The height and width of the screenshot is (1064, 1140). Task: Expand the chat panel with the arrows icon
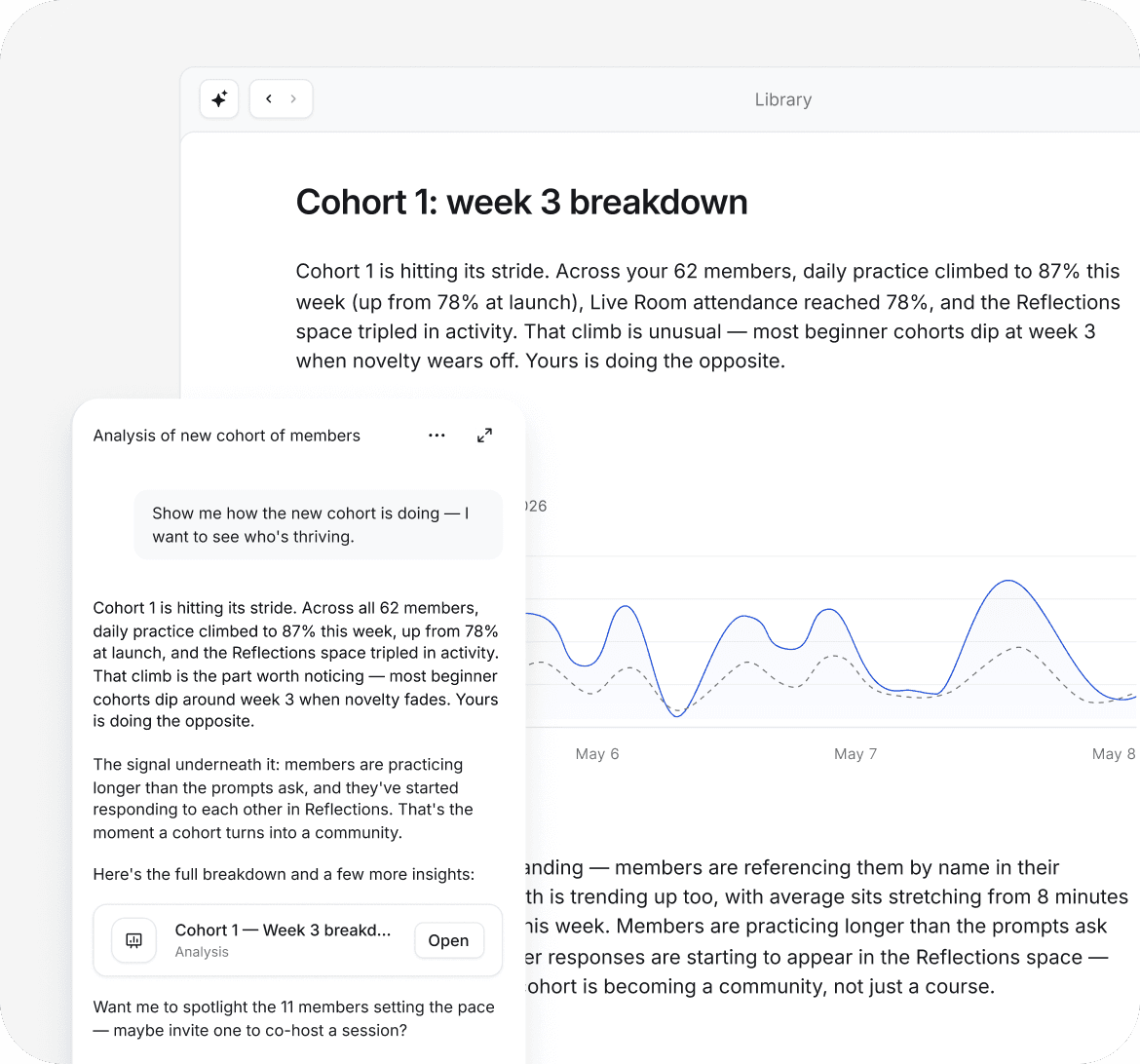[x=484, y=436]
